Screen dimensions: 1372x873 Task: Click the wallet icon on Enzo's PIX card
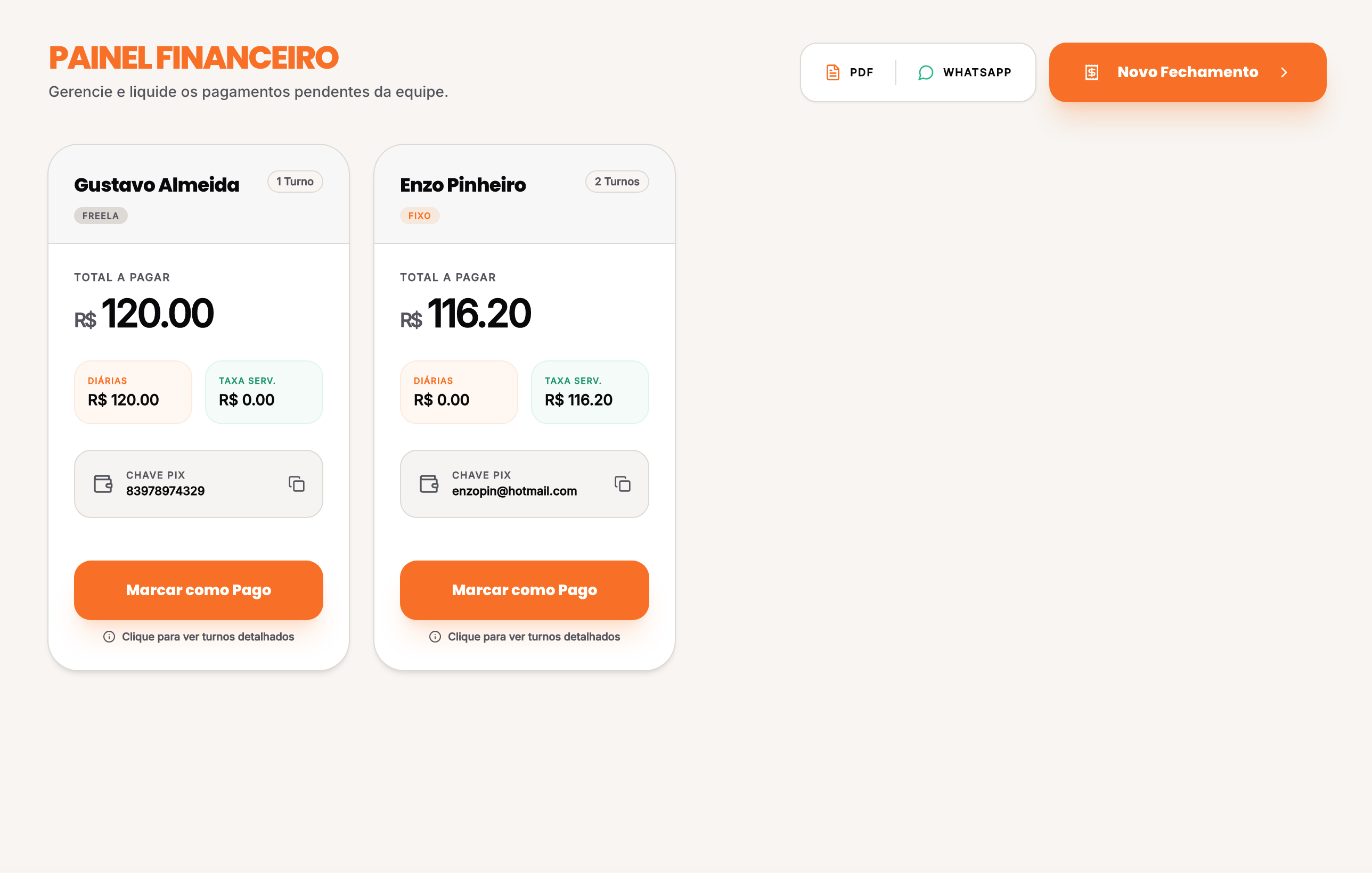coord(429,483)
